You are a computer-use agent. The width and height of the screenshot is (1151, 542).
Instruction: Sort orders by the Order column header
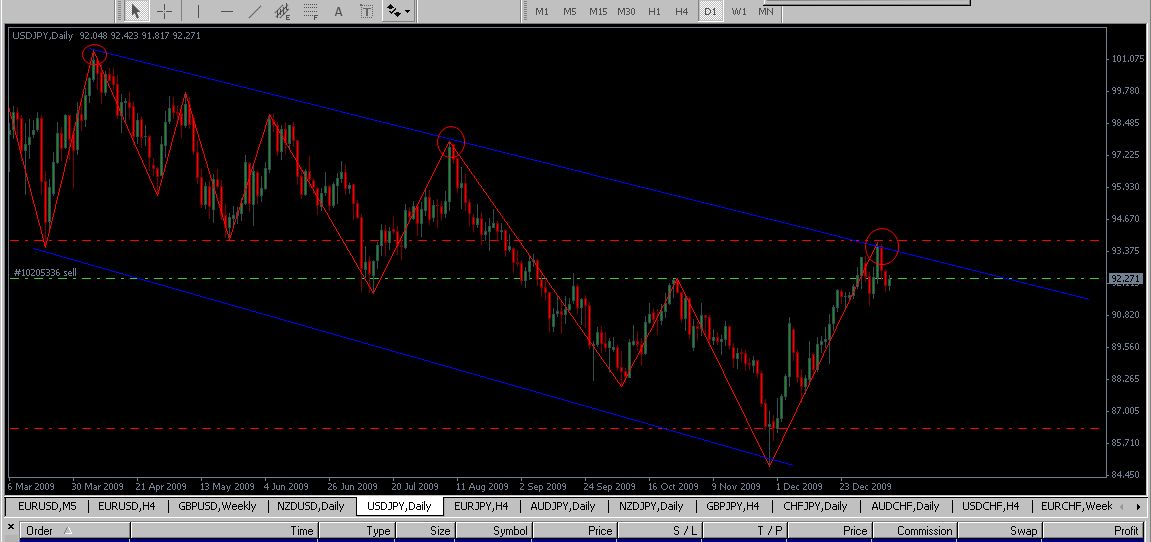[40, 531]
